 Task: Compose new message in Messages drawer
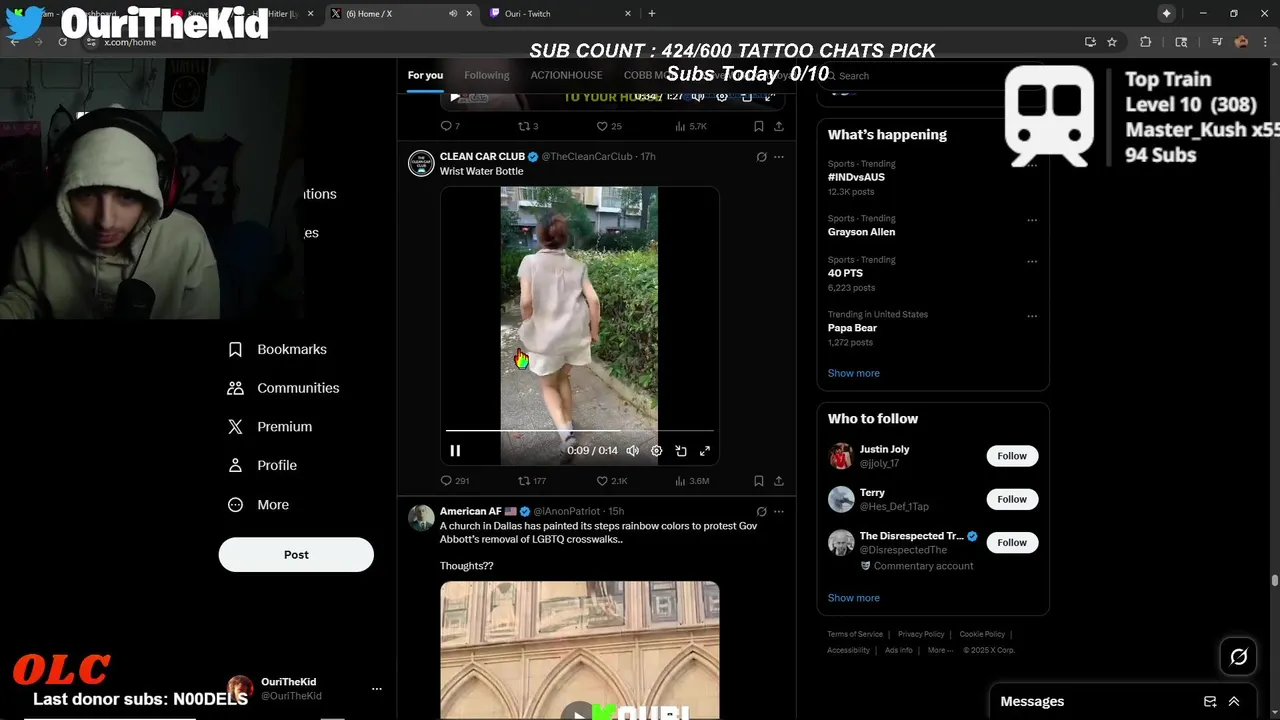1210,702
